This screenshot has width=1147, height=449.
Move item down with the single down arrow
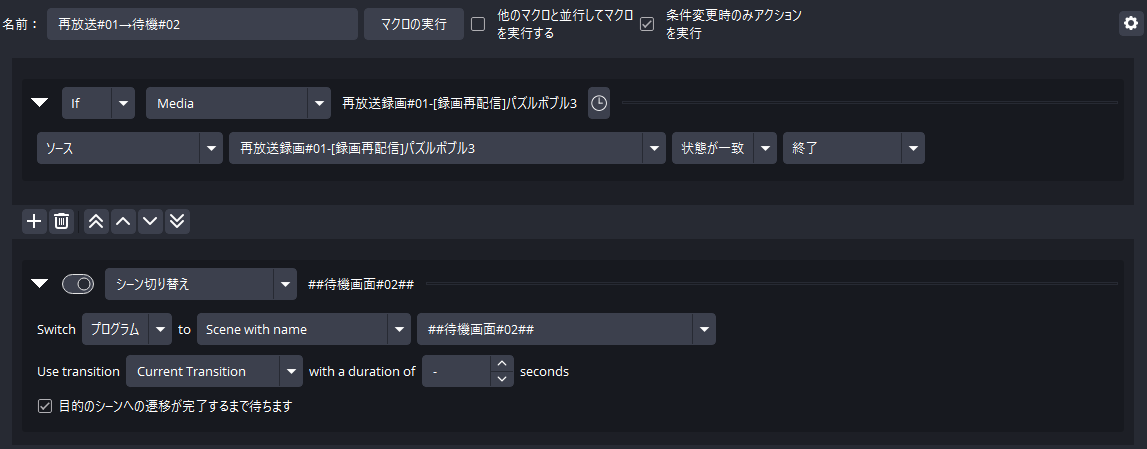(x=150, y=221)
